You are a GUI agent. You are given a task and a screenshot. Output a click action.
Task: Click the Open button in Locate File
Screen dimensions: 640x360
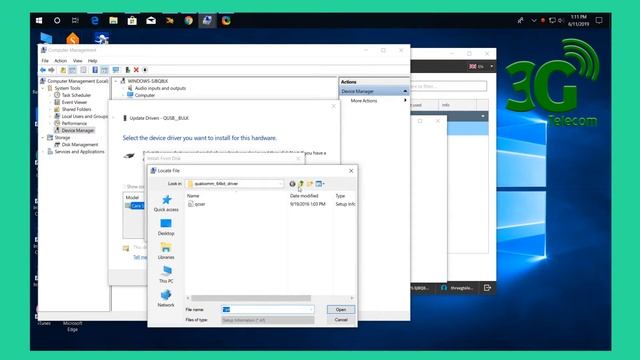pos(341,310)
